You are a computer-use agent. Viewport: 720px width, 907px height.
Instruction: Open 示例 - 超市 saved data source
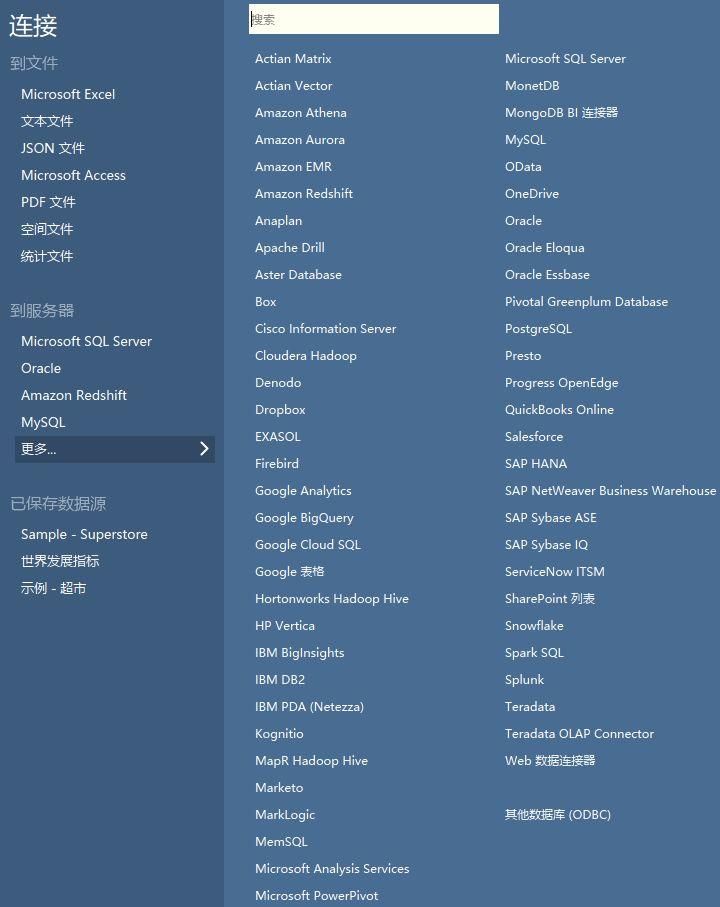(x=53, y=588)
